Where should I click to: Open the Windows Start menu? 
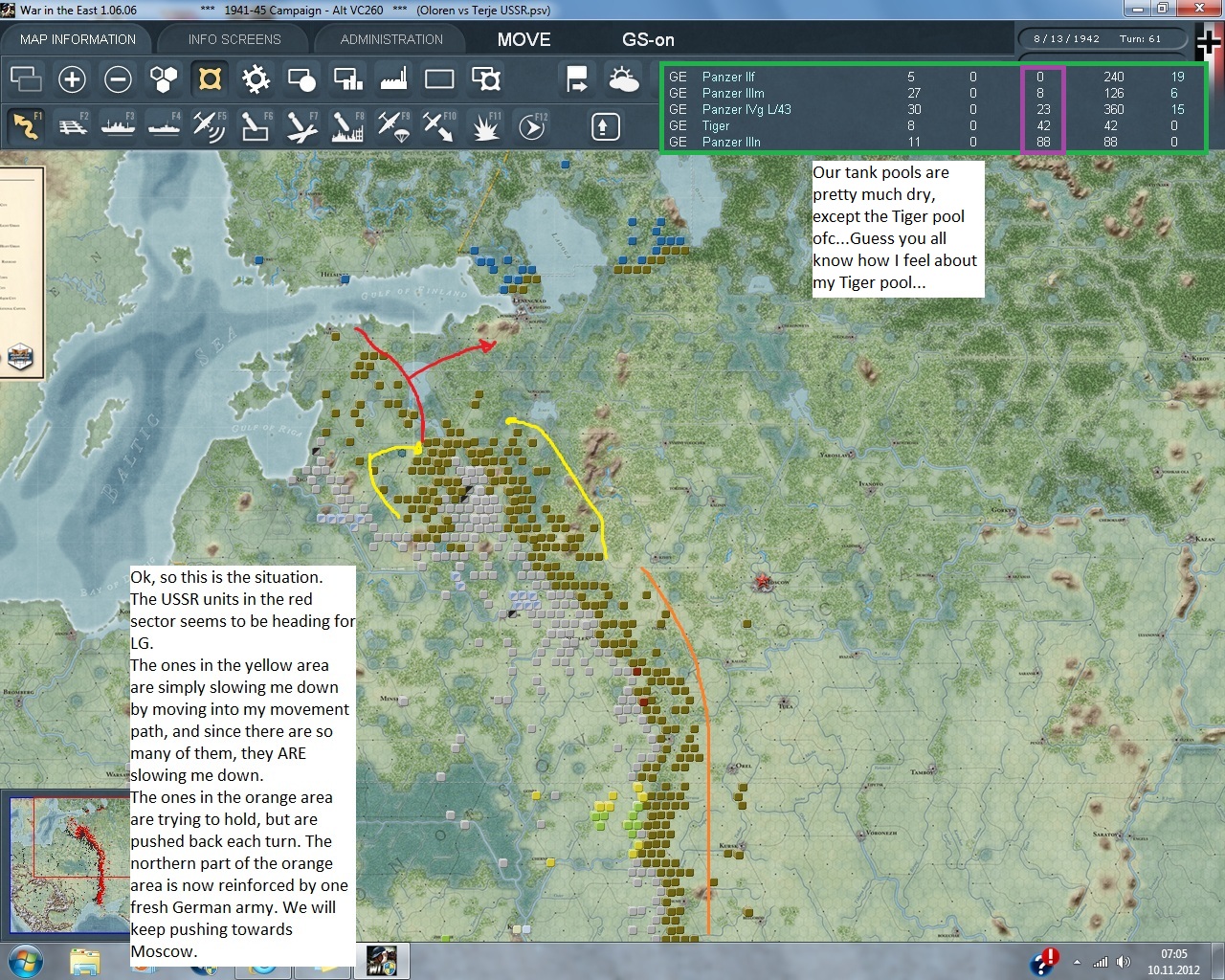pyautogui.click(x=25, y=961)
